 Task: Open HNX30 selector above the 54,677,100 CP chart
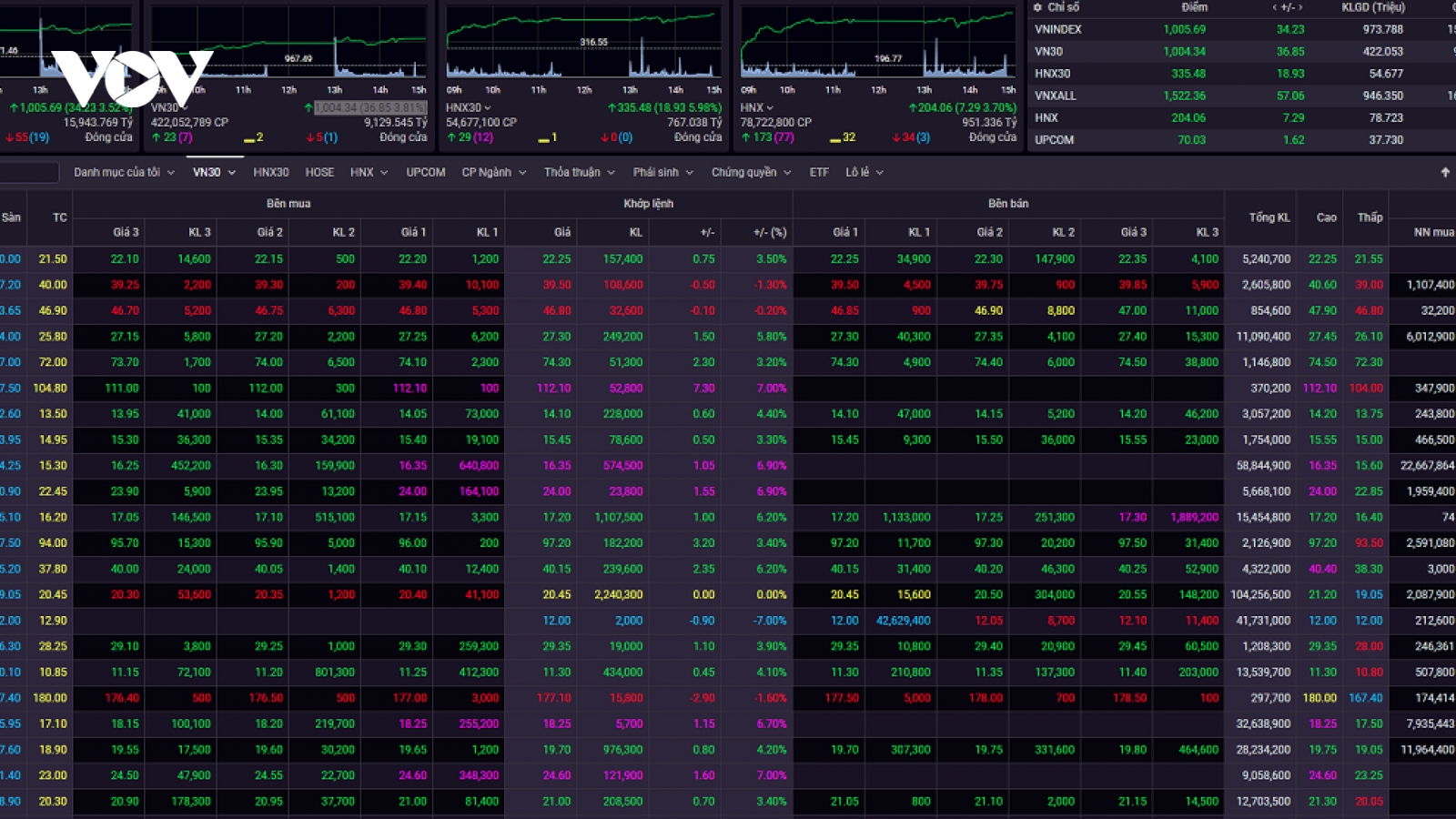tap(469, 107)
